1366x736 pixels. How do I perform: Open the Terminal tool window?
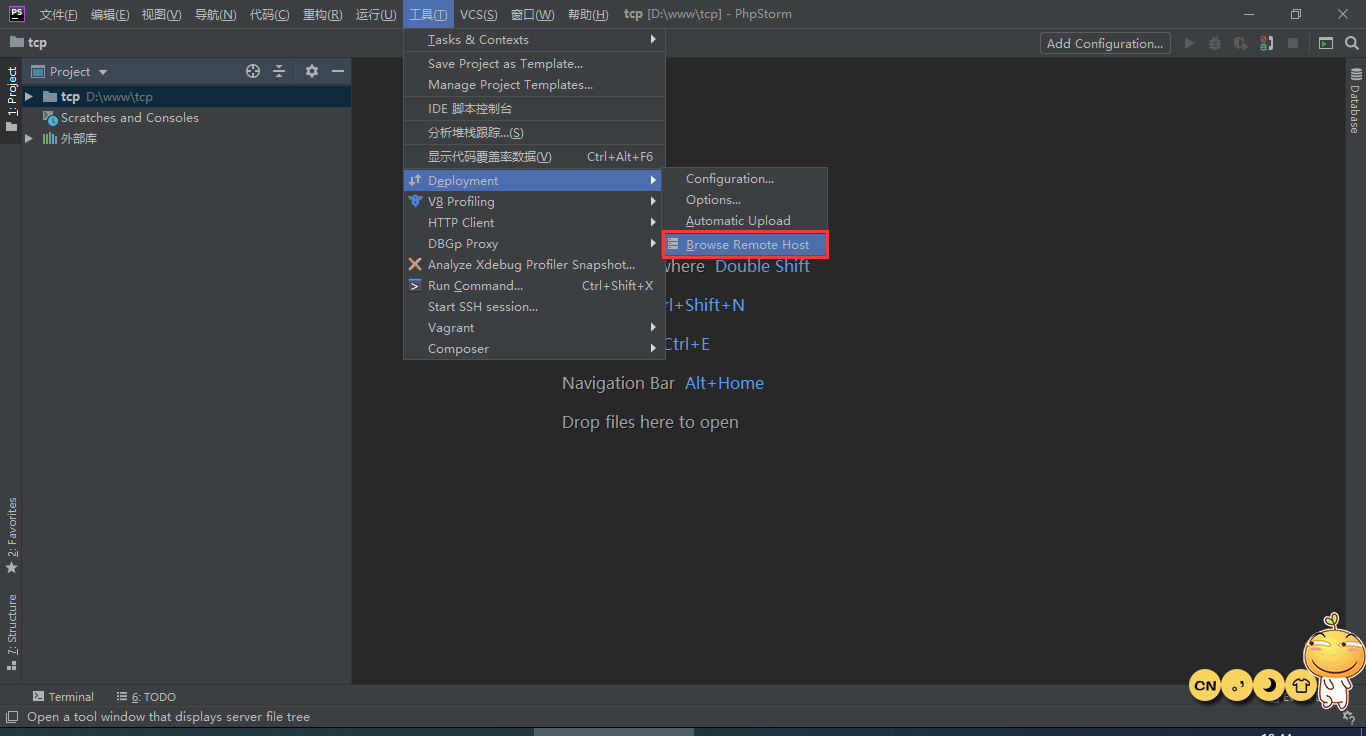[63, 697]
